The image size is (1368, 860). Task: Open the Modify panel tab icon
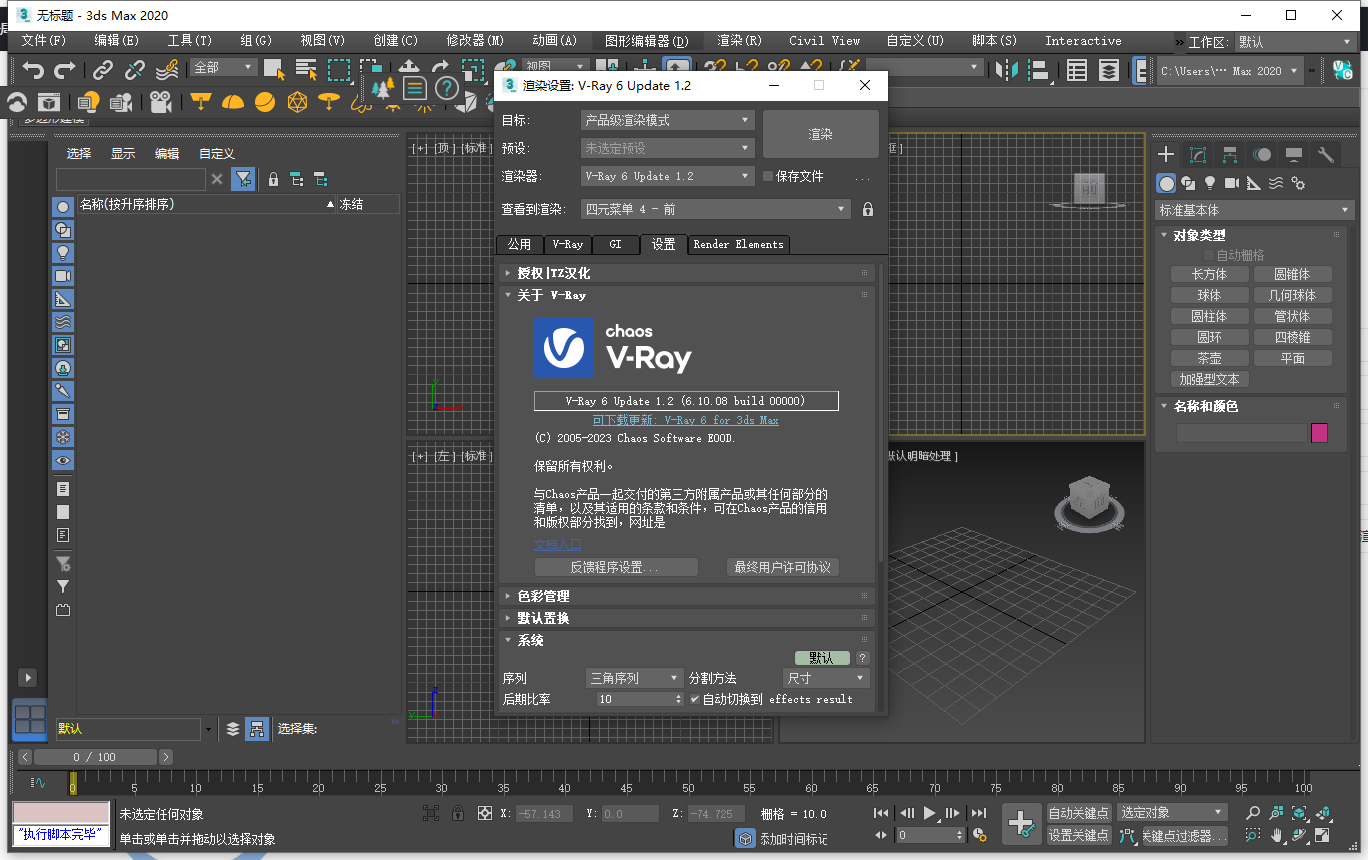click(x=1198, y=154)
